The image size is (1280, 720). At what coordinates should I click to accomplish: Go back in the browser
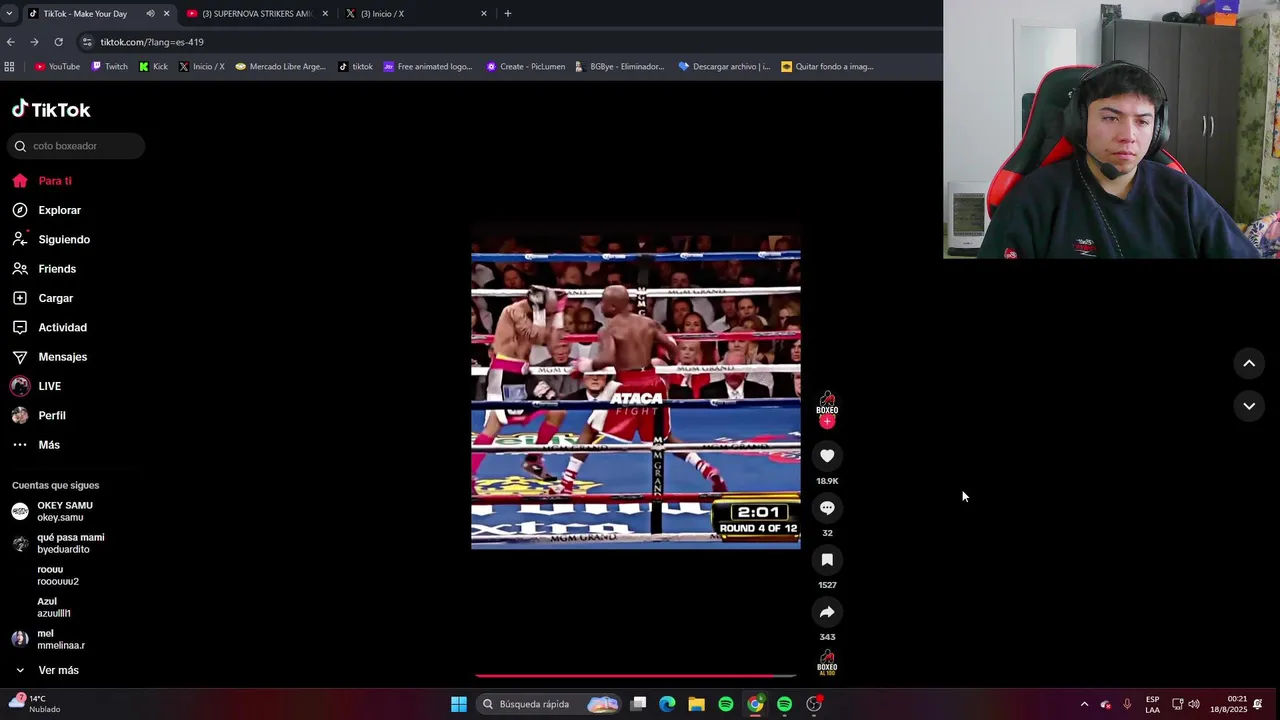[11, 42]
